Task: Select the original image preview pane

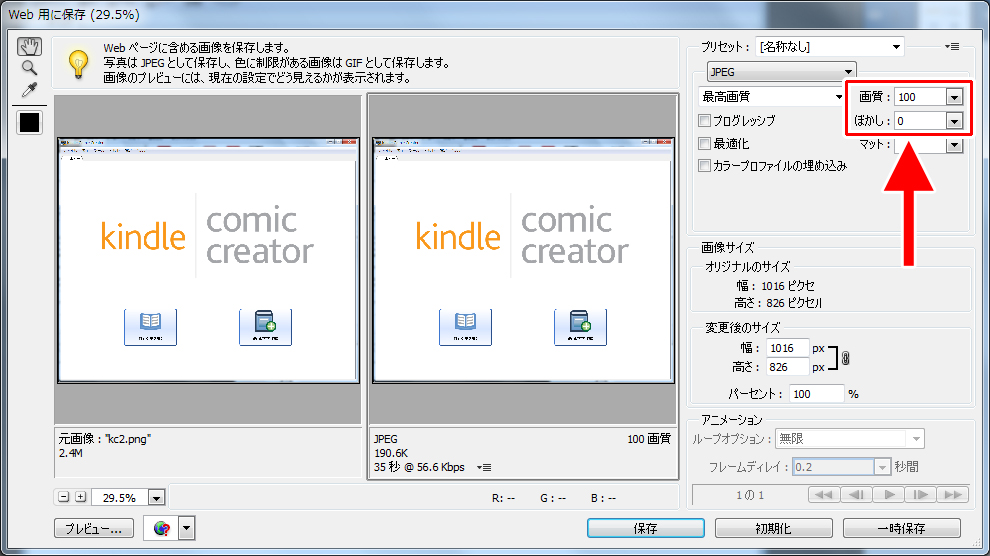Action: point(208,260)
